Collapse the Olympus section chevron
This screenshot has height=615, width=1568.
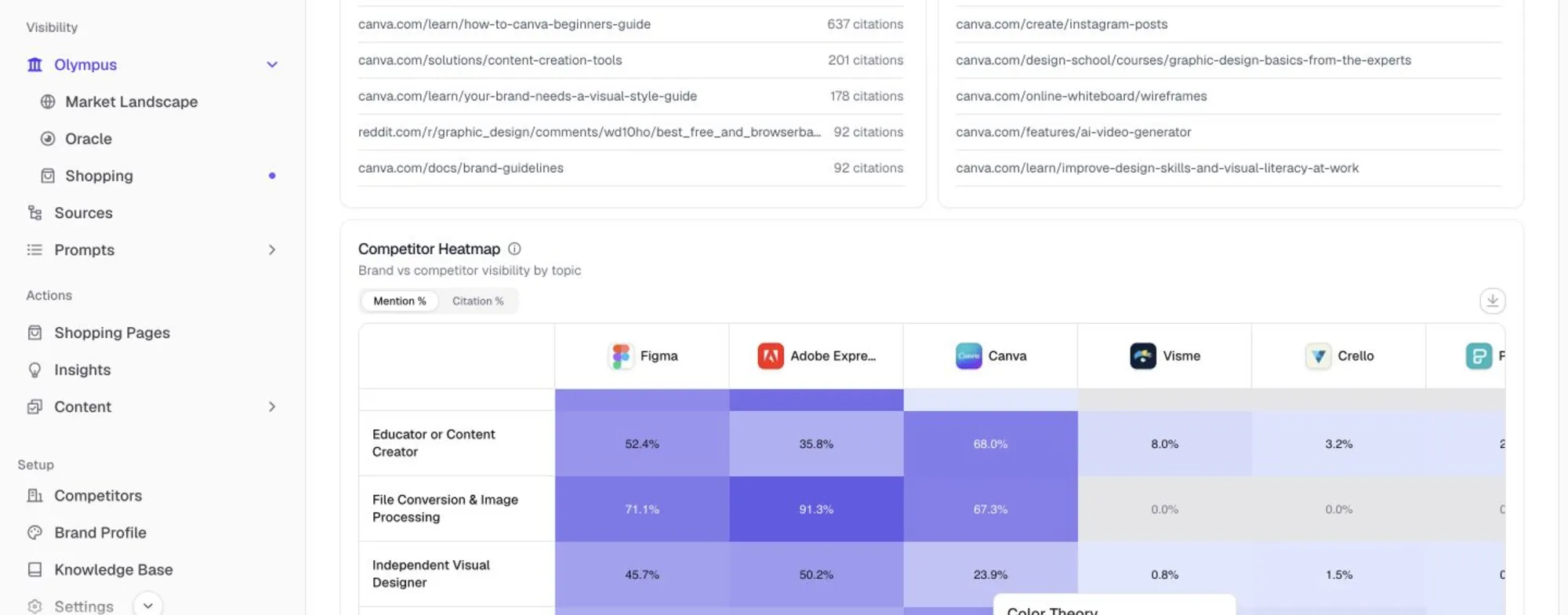tap(272, 64)
